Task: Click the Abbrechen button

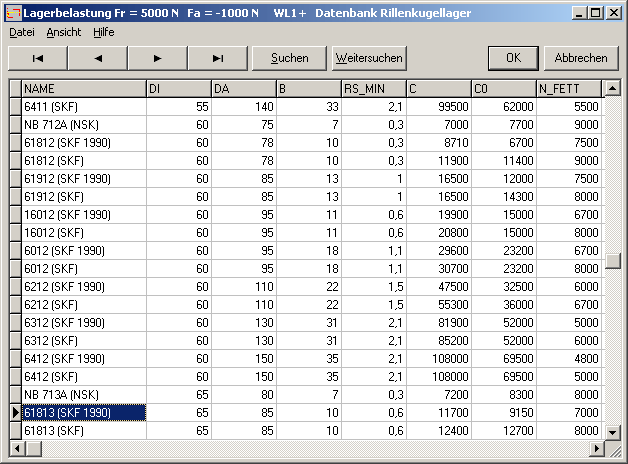Action: [x=581, y=58]
